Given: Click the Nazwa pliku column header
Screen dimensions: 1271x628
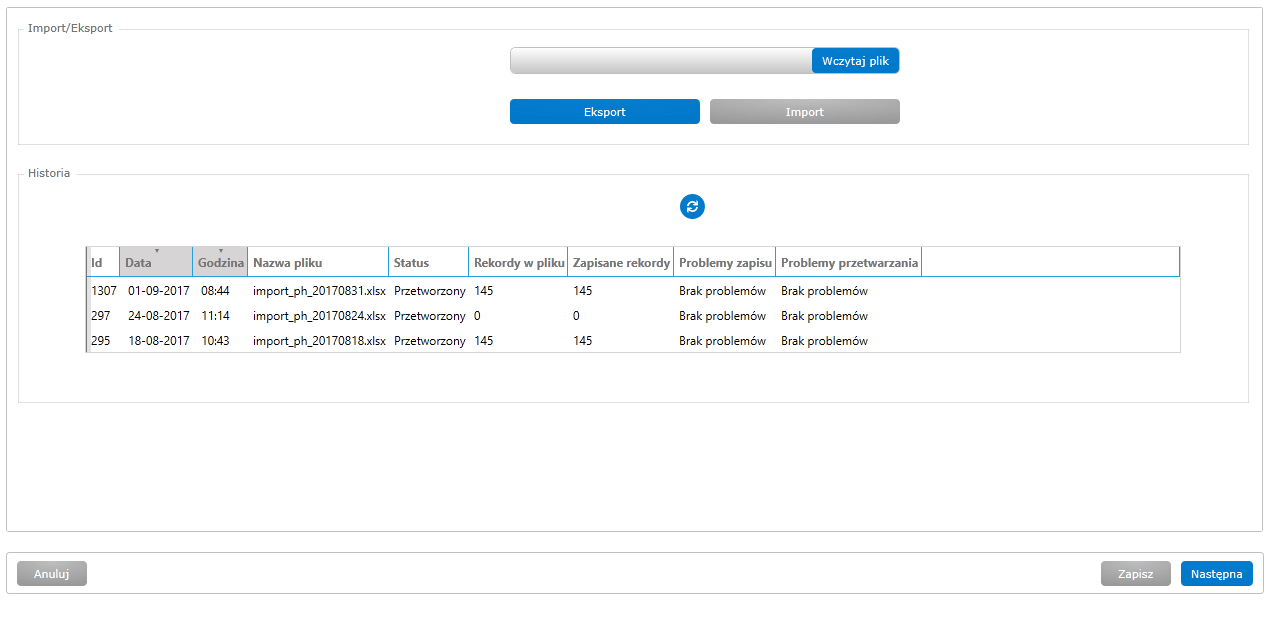Looking at the screenshot, I should click(x=318, y=262).
